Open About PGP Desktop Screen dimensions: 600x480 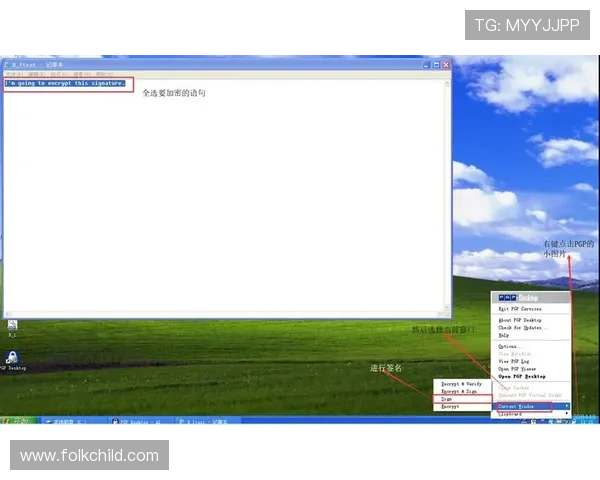coord(519,320)
